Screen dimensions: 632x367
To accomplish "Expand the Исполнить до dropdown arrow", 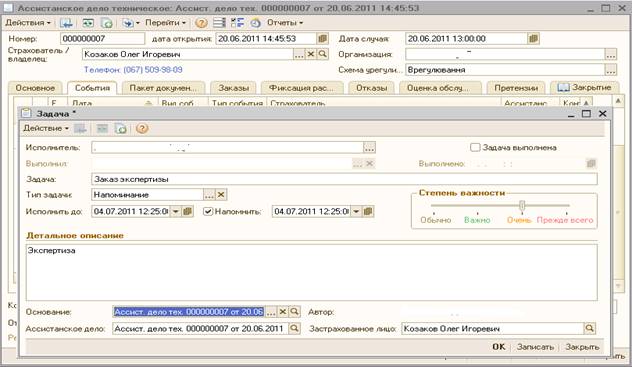I will [x=176, y=211].
